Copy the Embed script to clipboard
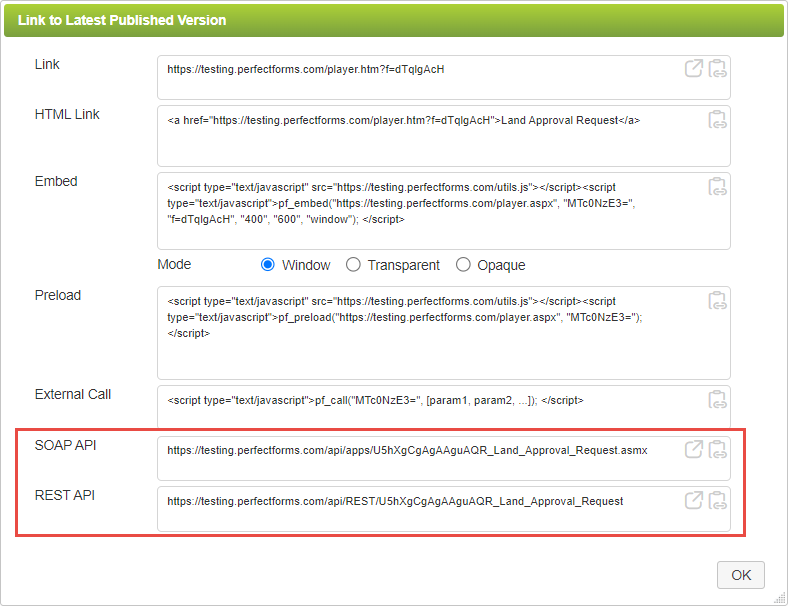Screen dimensions: 788x606 [x=718, y=186]
